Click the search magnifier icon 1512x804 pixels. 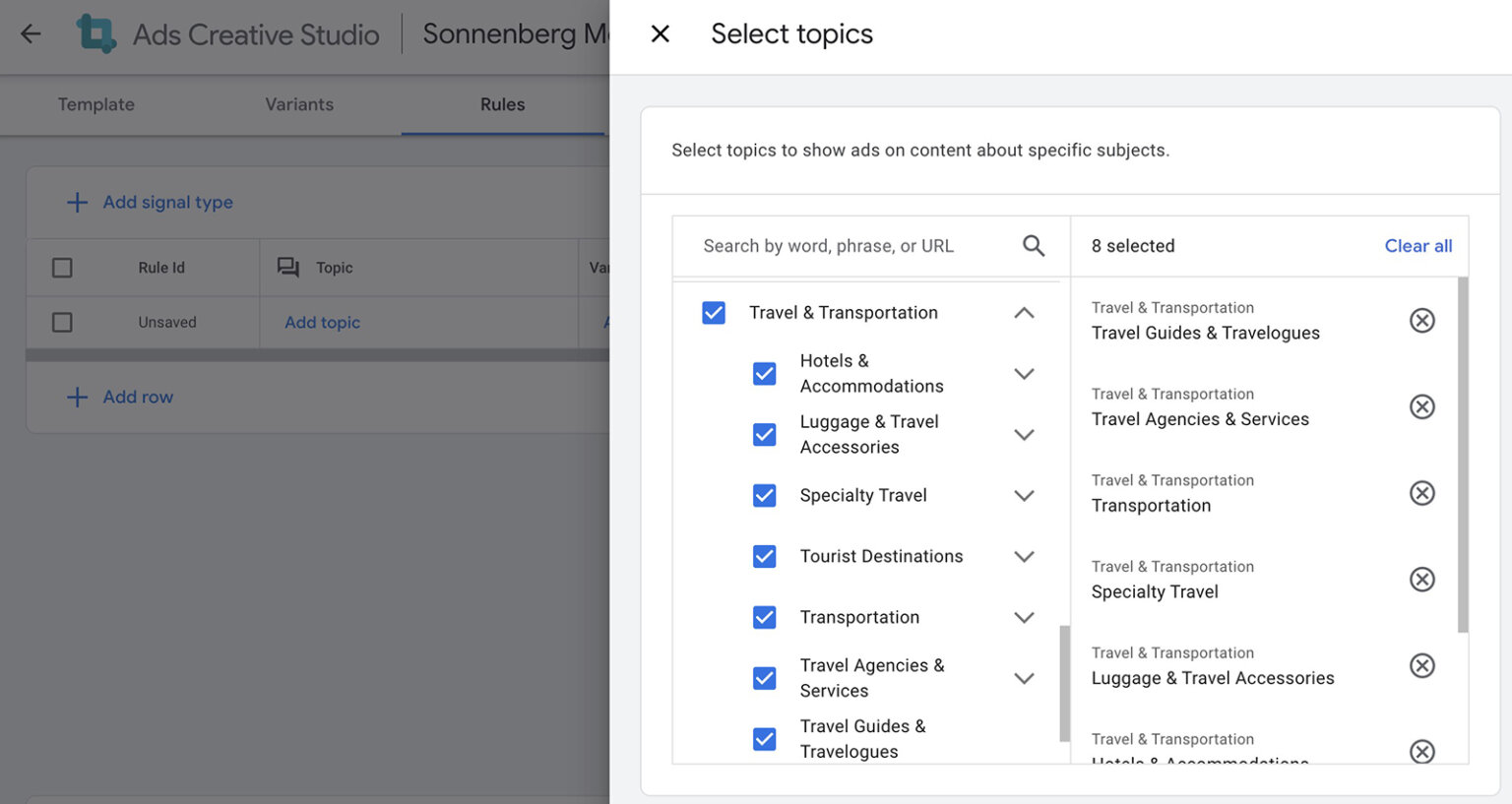pos(1033,245)
